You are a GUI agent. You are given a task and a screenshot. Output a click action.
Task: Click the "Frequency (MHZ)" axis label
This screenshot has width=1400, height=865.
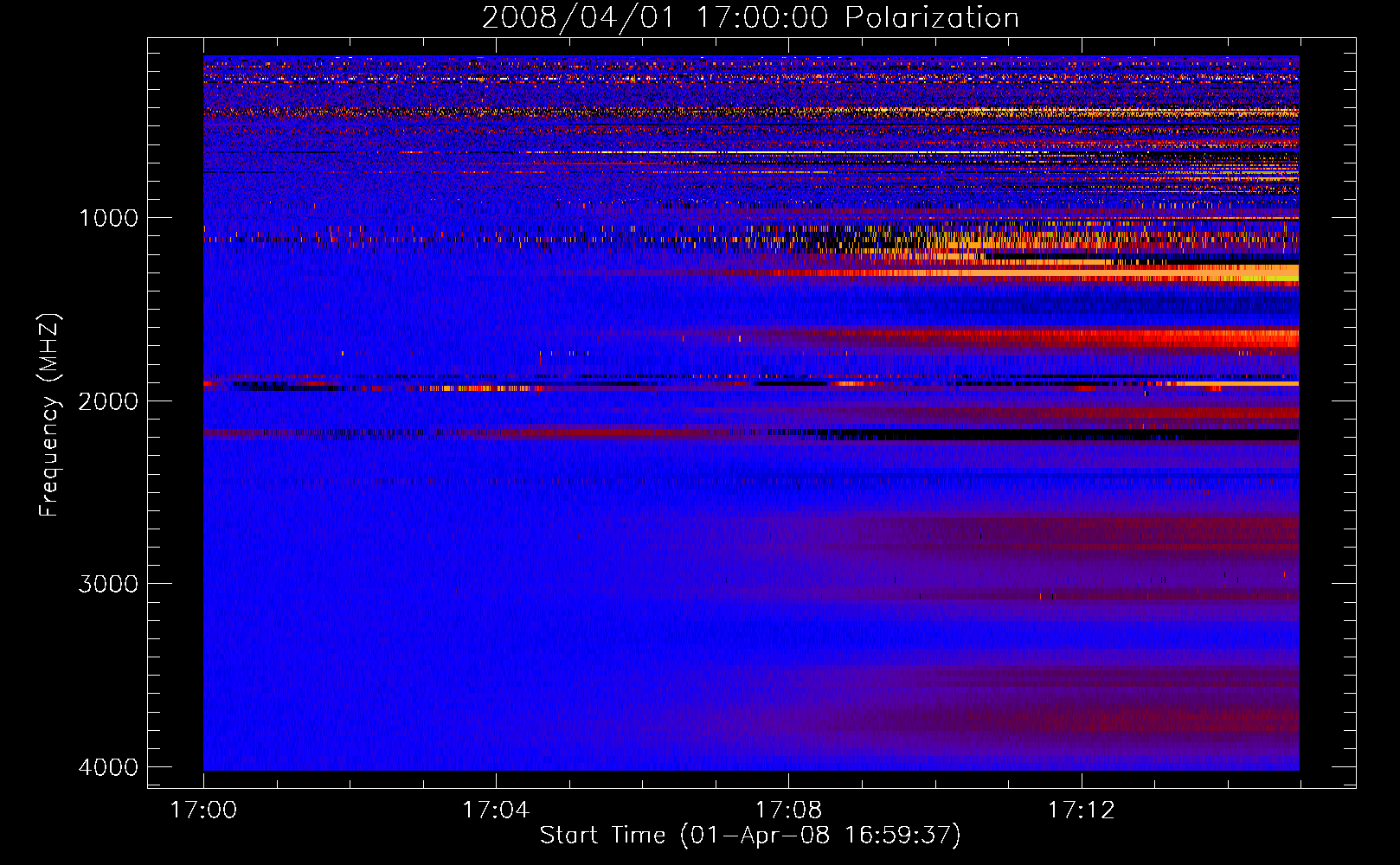point(50,415)
